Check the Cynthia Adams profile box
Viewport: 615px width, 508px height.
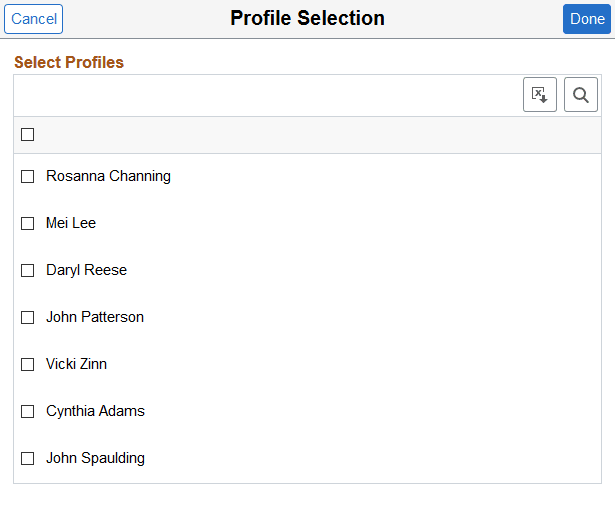tap(28, 411)
